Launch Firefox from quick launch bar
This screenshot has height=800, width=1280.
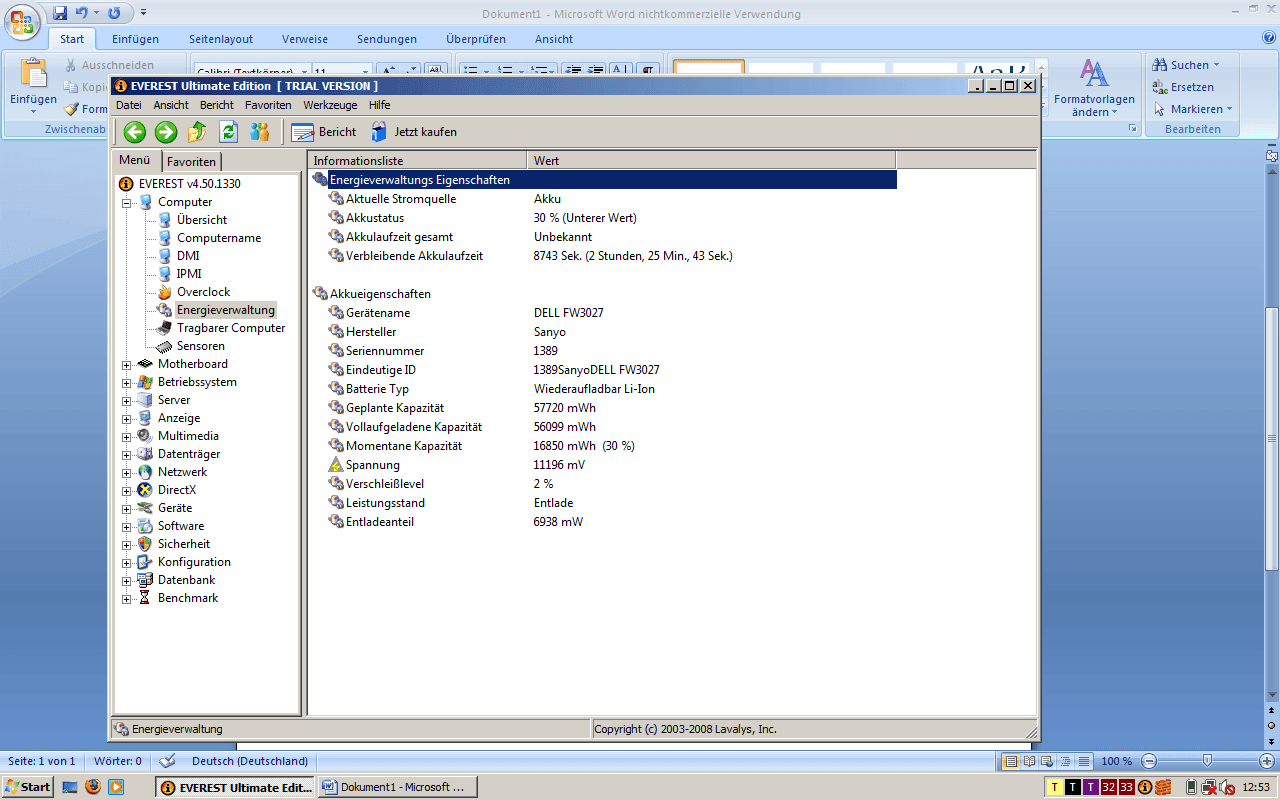pos(92,787)
